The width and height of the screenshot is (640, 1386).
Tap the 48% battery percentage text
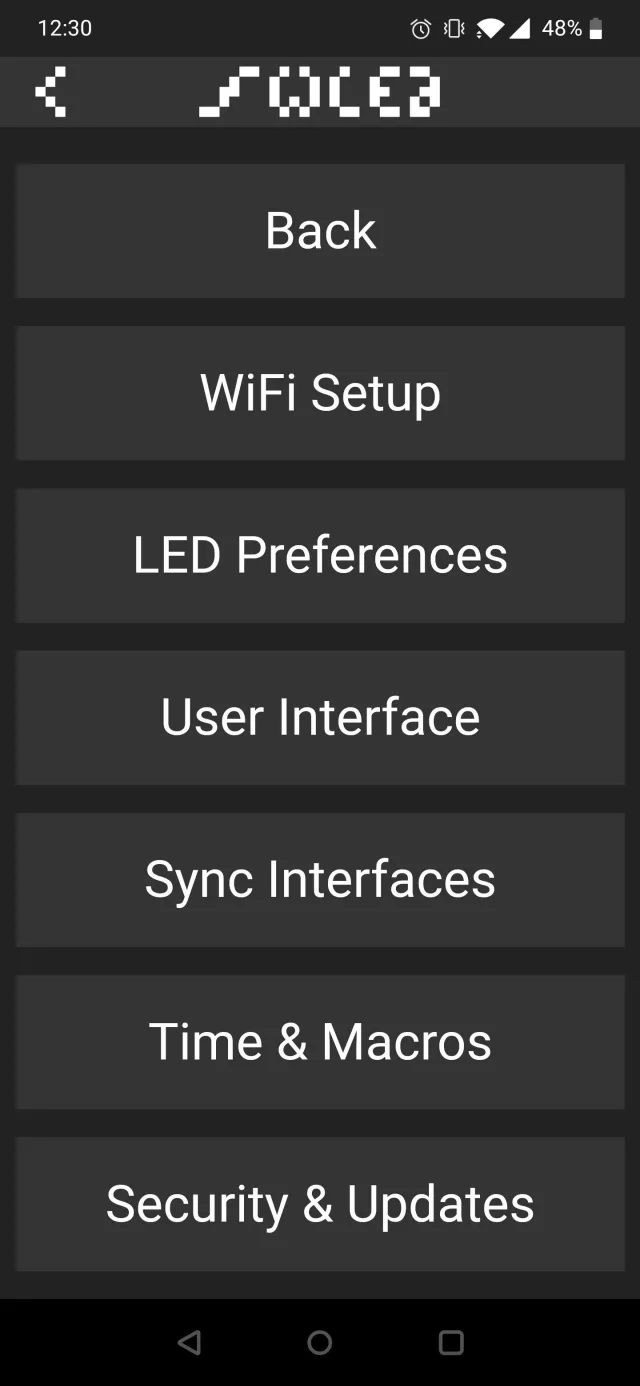point(561,29)
